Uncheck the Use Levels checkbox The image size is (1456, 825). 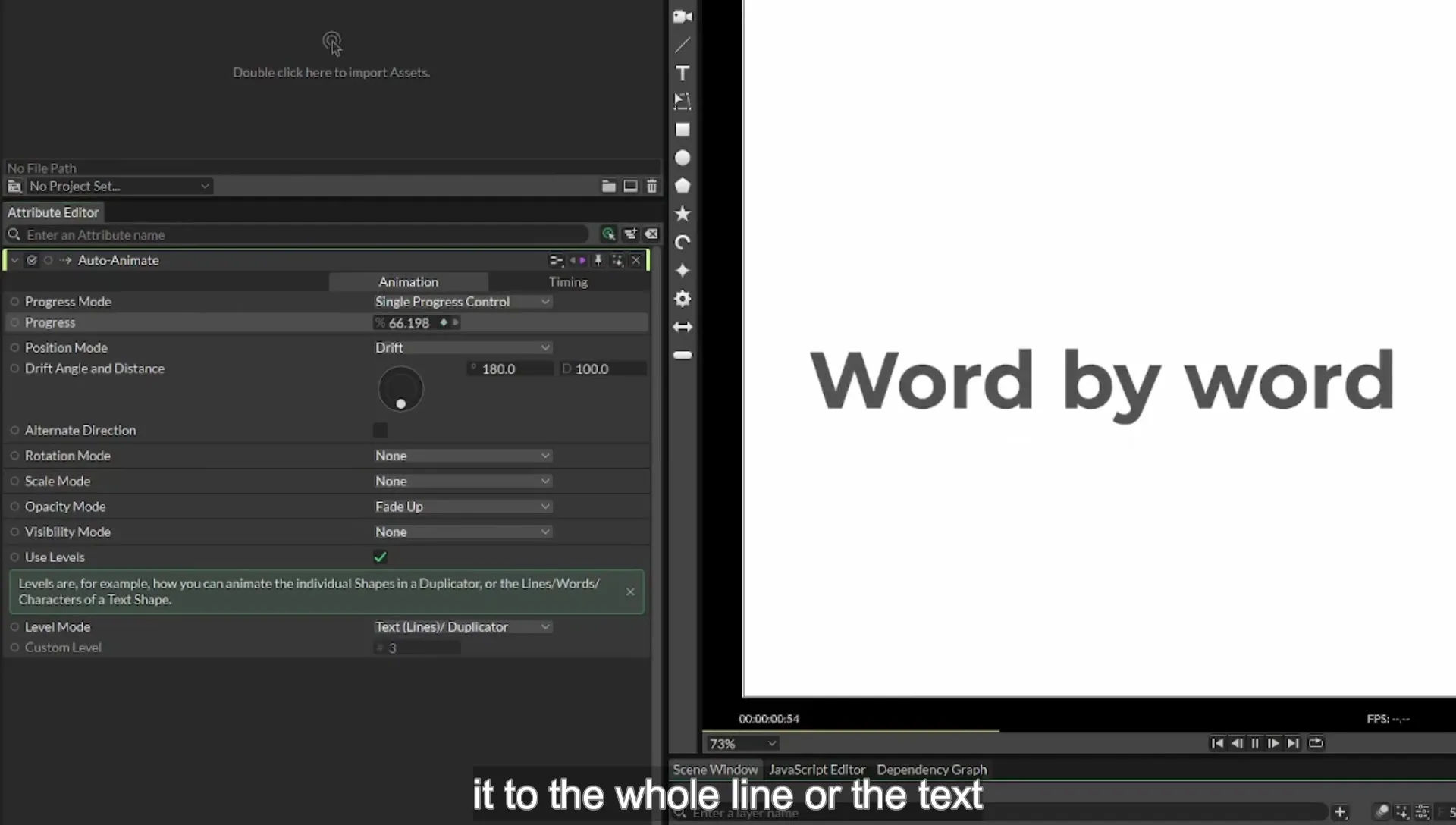380,557
